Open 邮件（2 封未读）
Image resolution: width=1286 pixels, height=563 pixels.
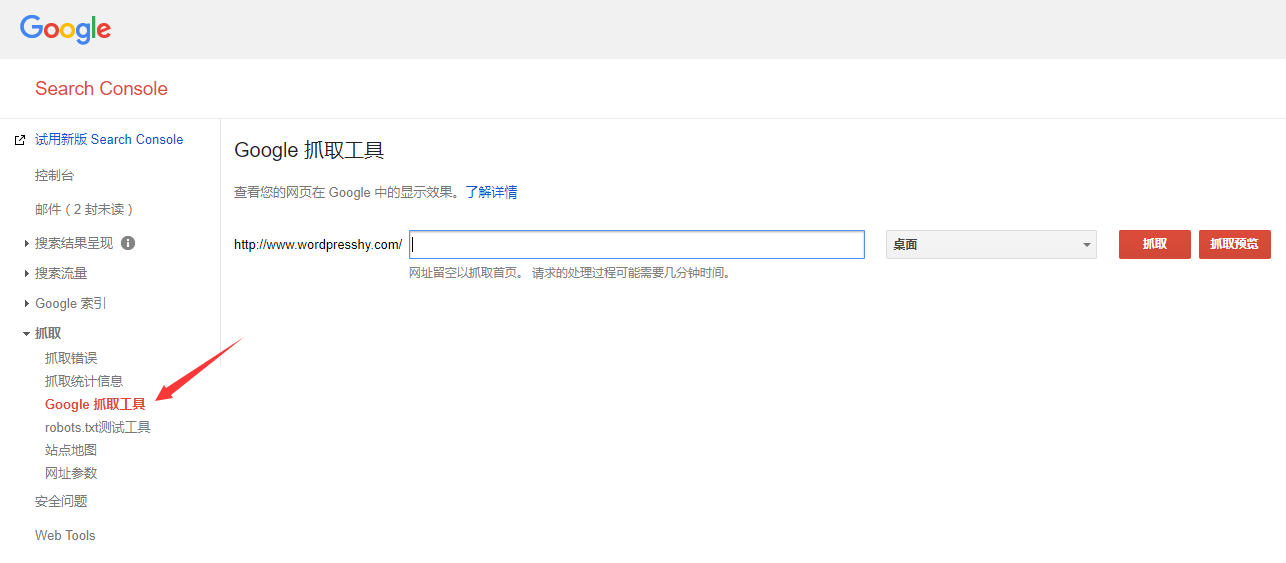point(84,210)
